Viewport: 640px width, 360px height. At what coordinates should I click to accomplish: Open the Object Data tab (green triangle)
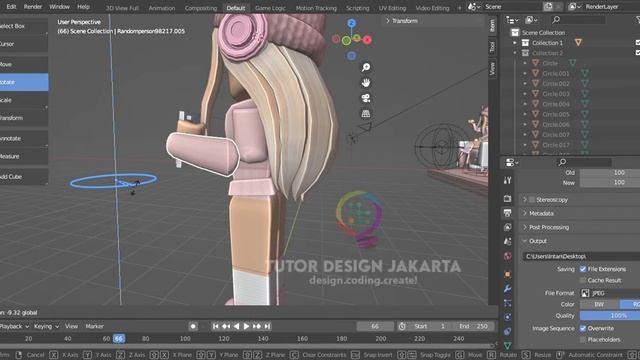508,346
